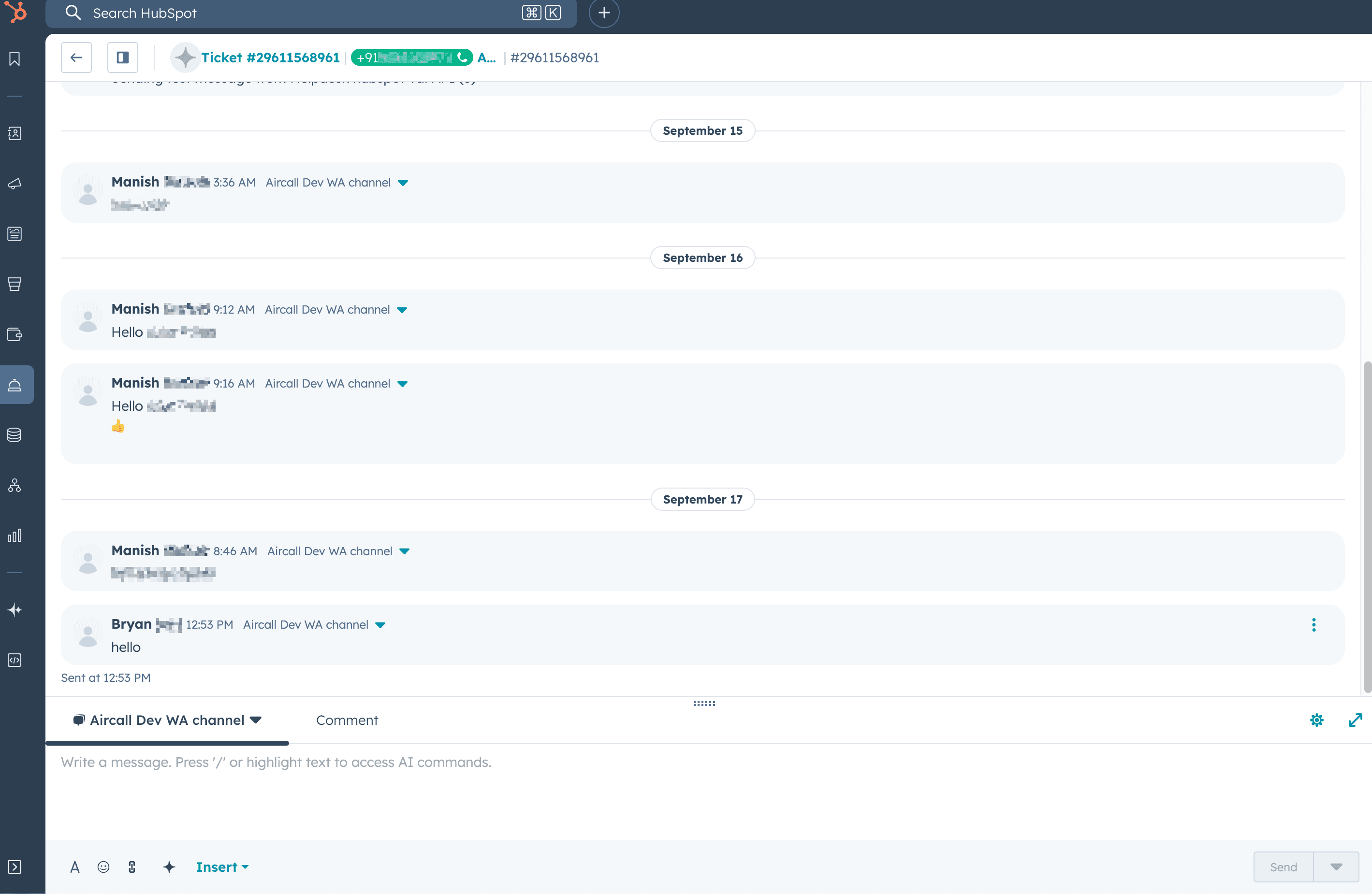Image resolution: width=1372 pixels, height=894 pixels.
Task: Click the text formatting A icon
Action: click(74, 867)
